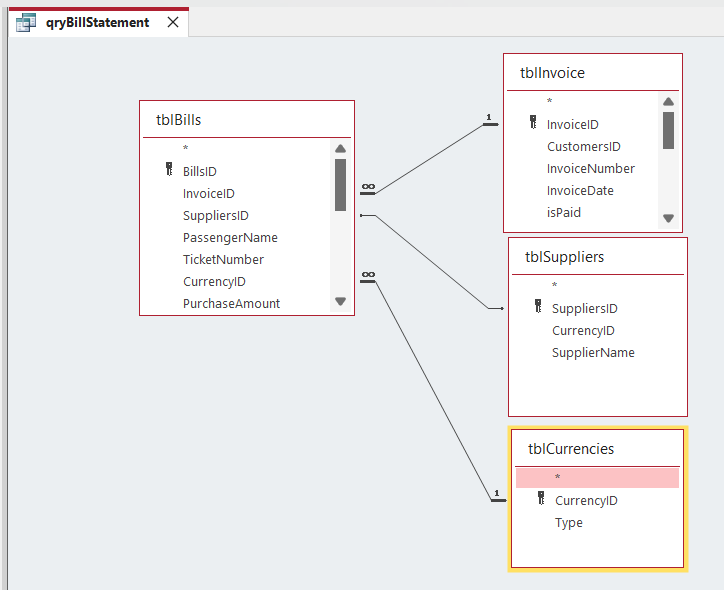The image size is (724, 590).
Task: Click the tblInvoice scroll up arrow
Action: 668,102
